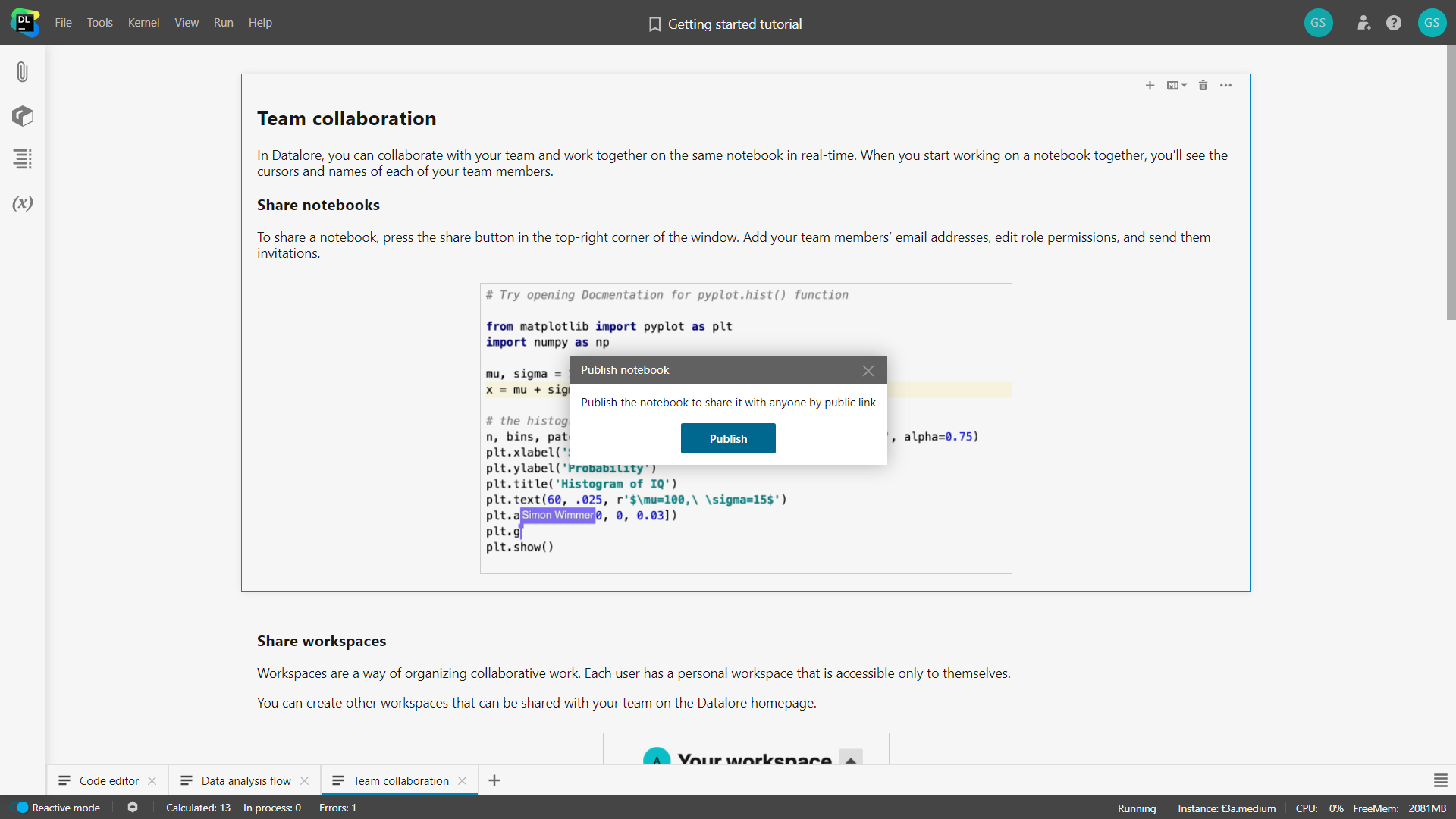Screen dimensions: 1456x819
Task: Click the Publish button in the dialog
Action: pyautogui.click(x=728, y=438)
